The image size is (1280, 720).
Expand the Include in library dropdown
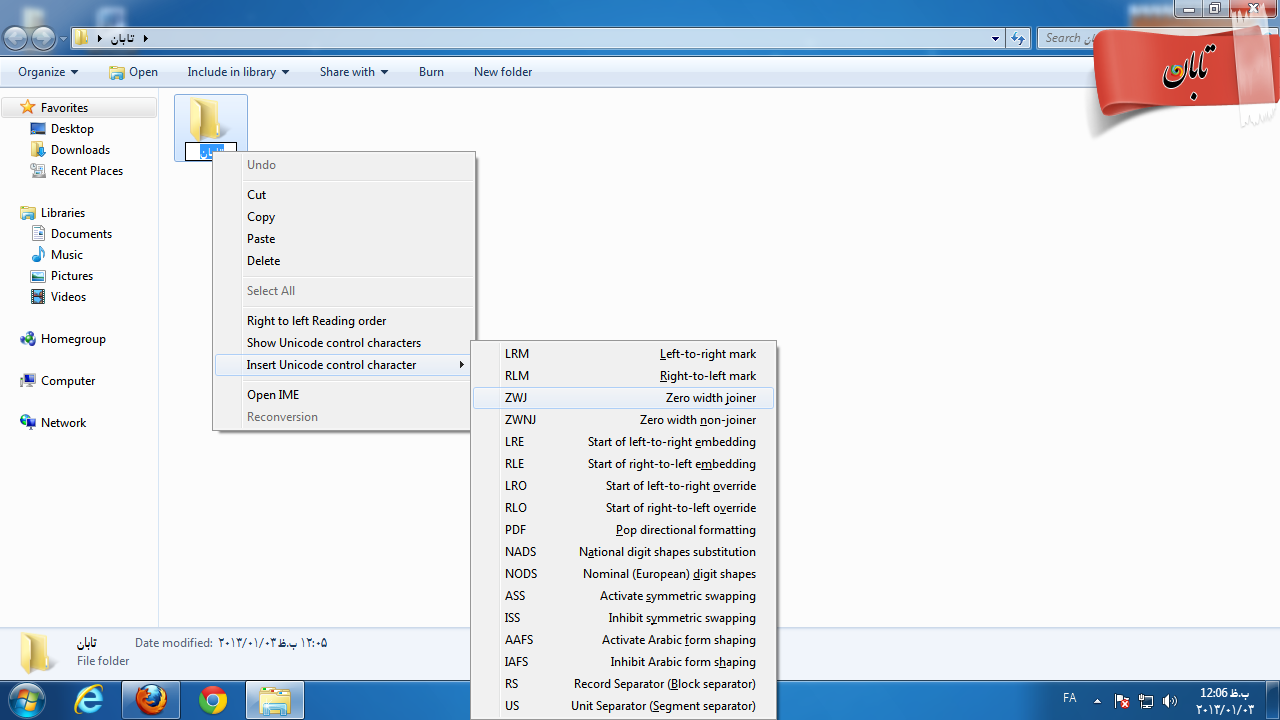(x=238, y=72)
